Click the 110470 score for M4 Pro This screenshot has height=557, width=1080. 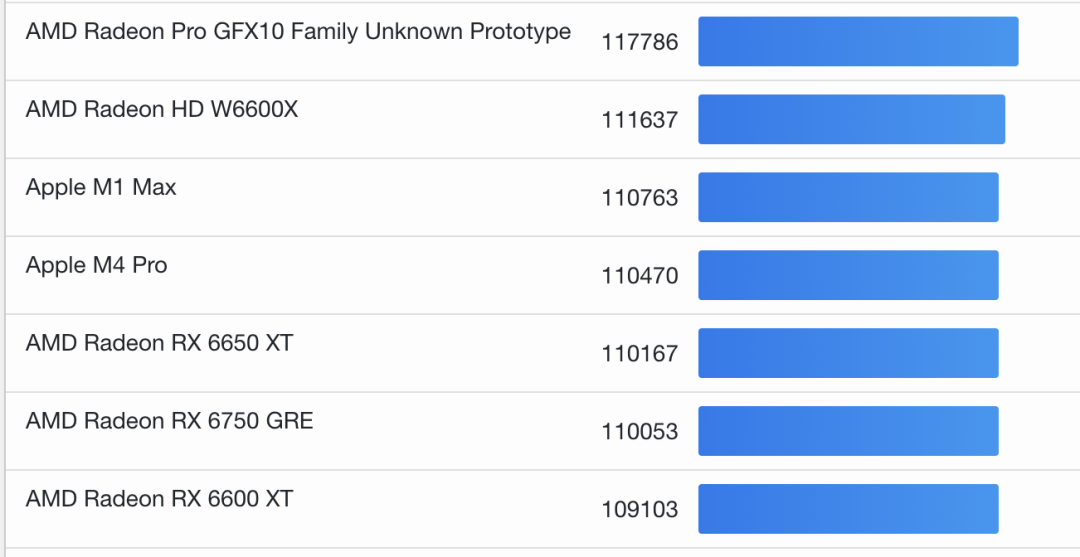(x=640, y=276)
